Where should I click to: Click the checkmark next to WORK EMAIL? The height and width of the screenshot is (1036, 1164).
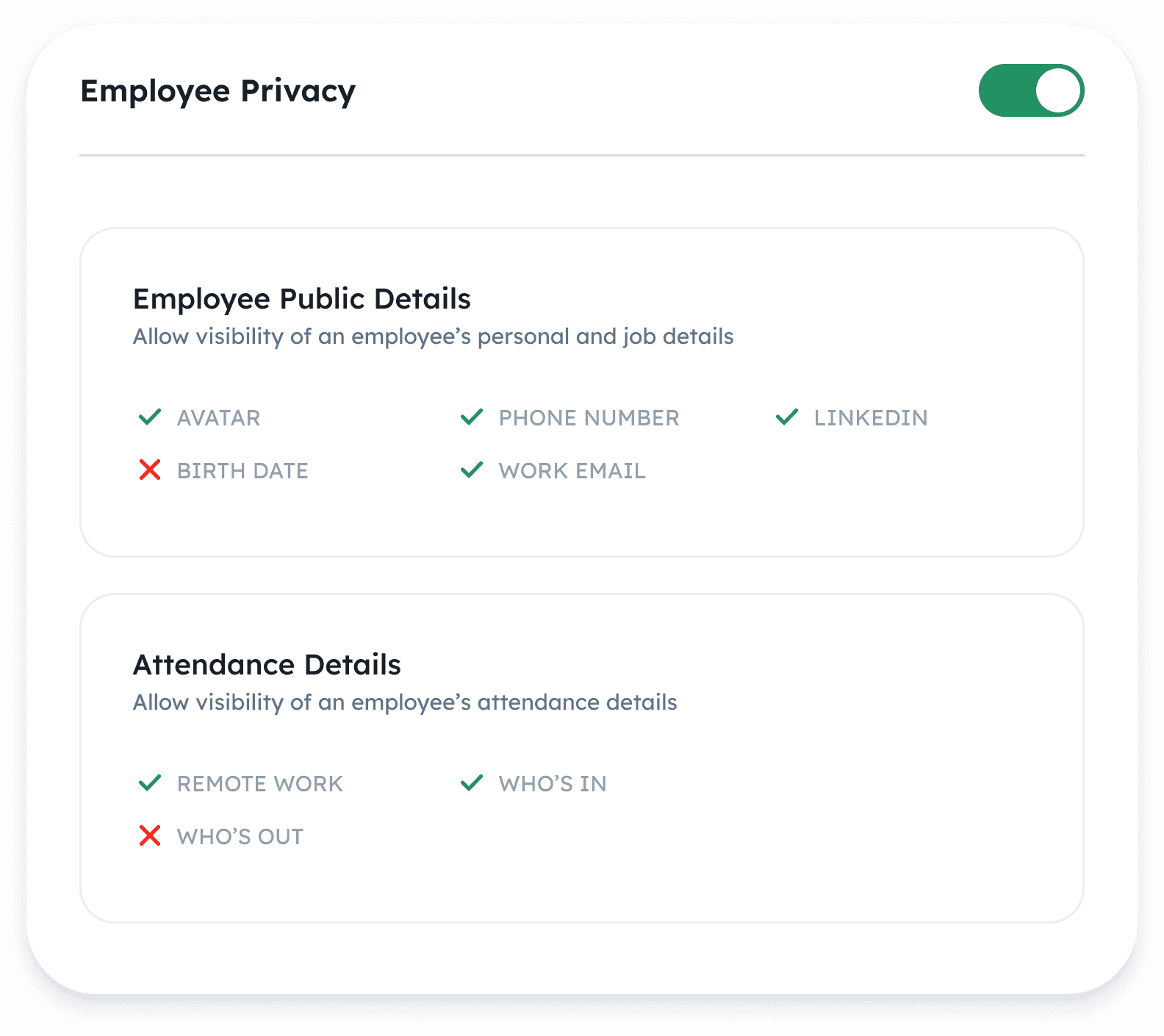472,470
